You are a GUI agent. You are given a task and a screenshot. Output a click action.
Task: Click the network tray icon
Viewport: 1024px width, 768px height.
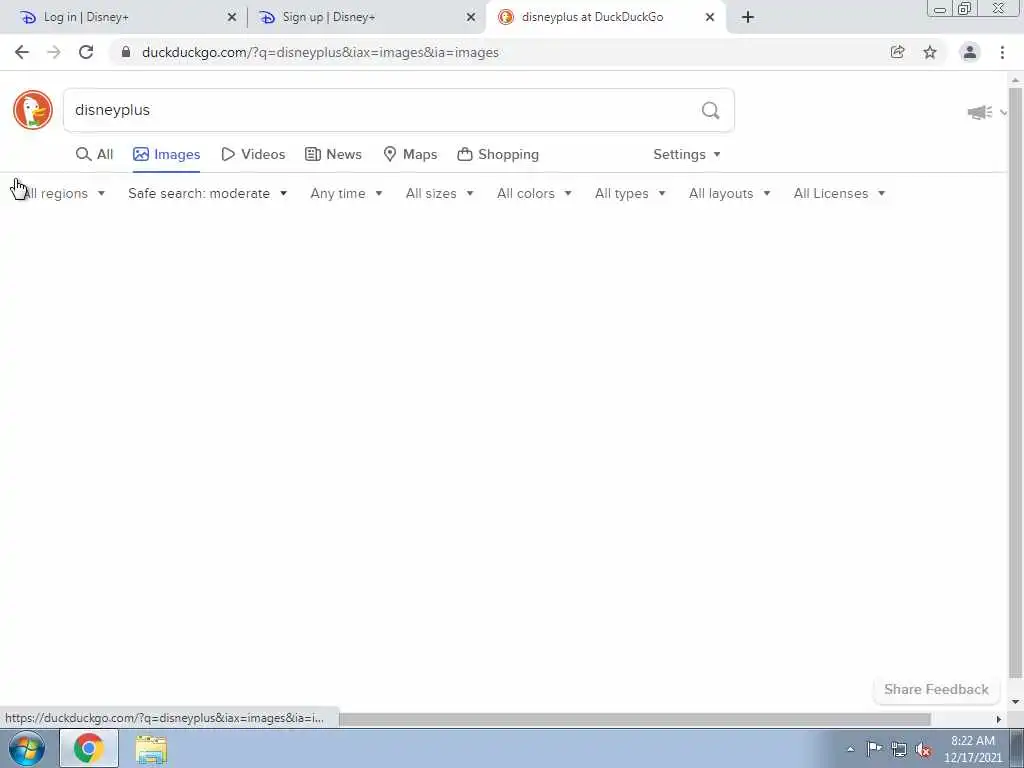(x=899, y=749)
